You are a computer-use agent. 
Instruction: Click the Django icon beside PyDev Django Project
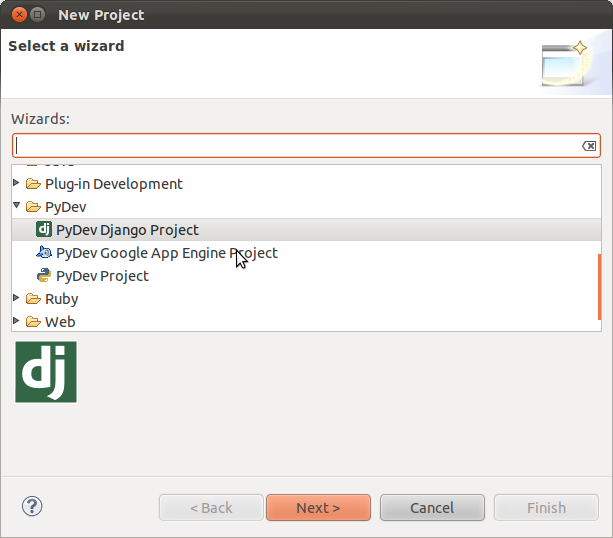coord(44,230)
